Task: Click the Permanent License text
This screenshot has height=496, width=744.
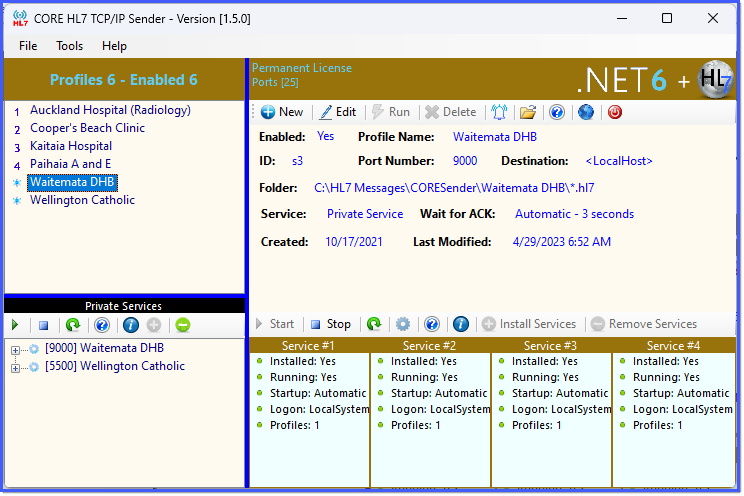Action: 302,68
